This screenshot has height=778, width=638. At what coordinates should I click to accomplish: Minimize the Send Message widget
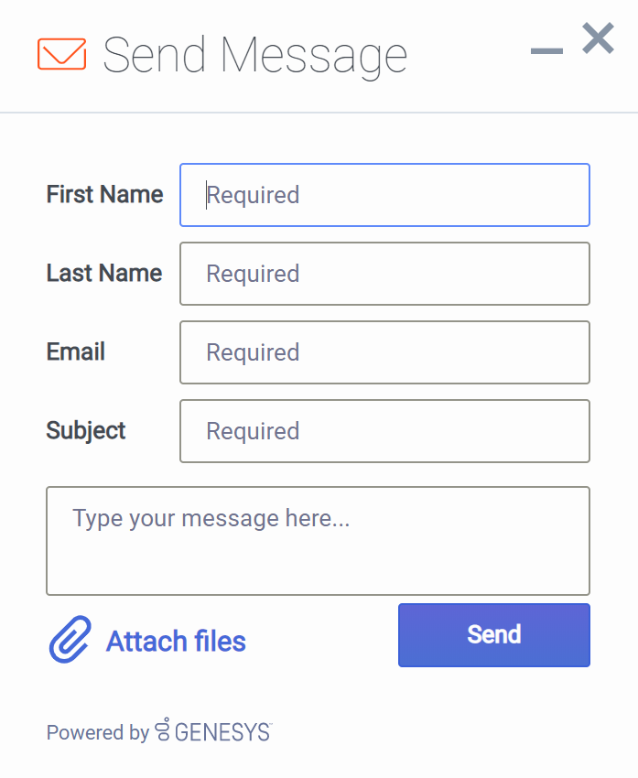click(x=547, y=51)
